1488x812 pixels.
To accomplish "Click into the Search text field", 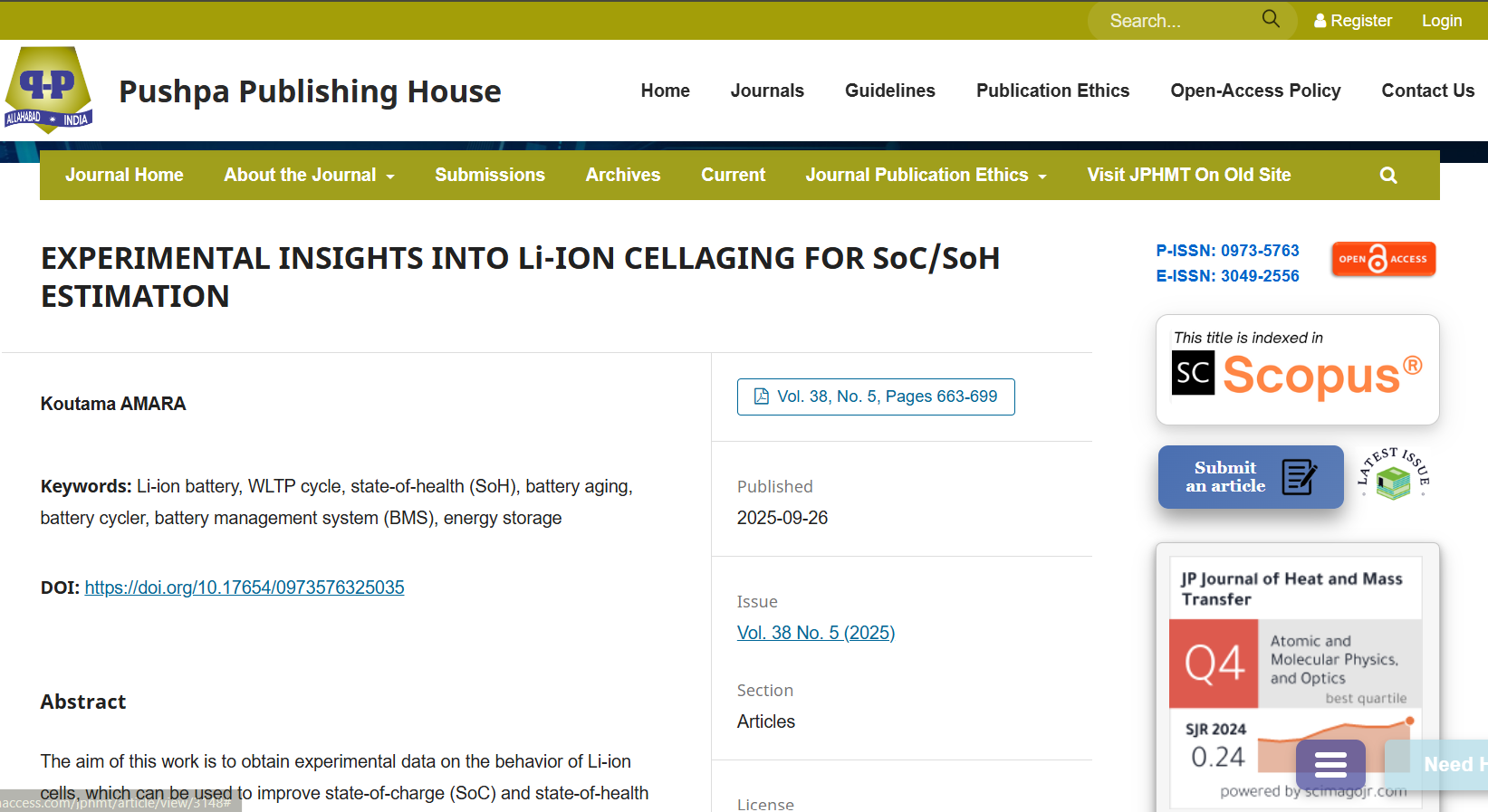I will point(1177,21).
